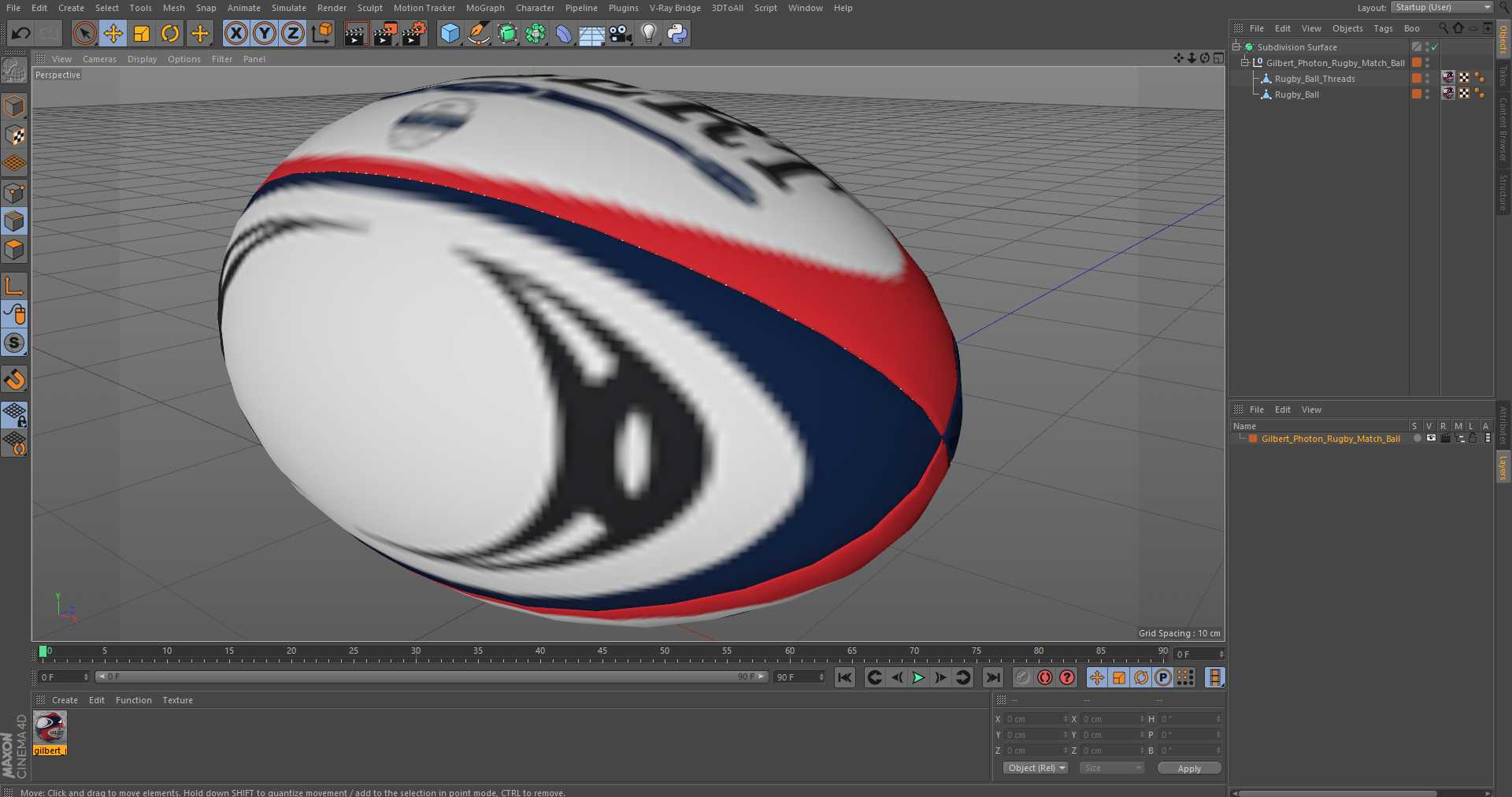Open the Python script icon
This screenshot has width=1512, height=797.
[677, 33]
